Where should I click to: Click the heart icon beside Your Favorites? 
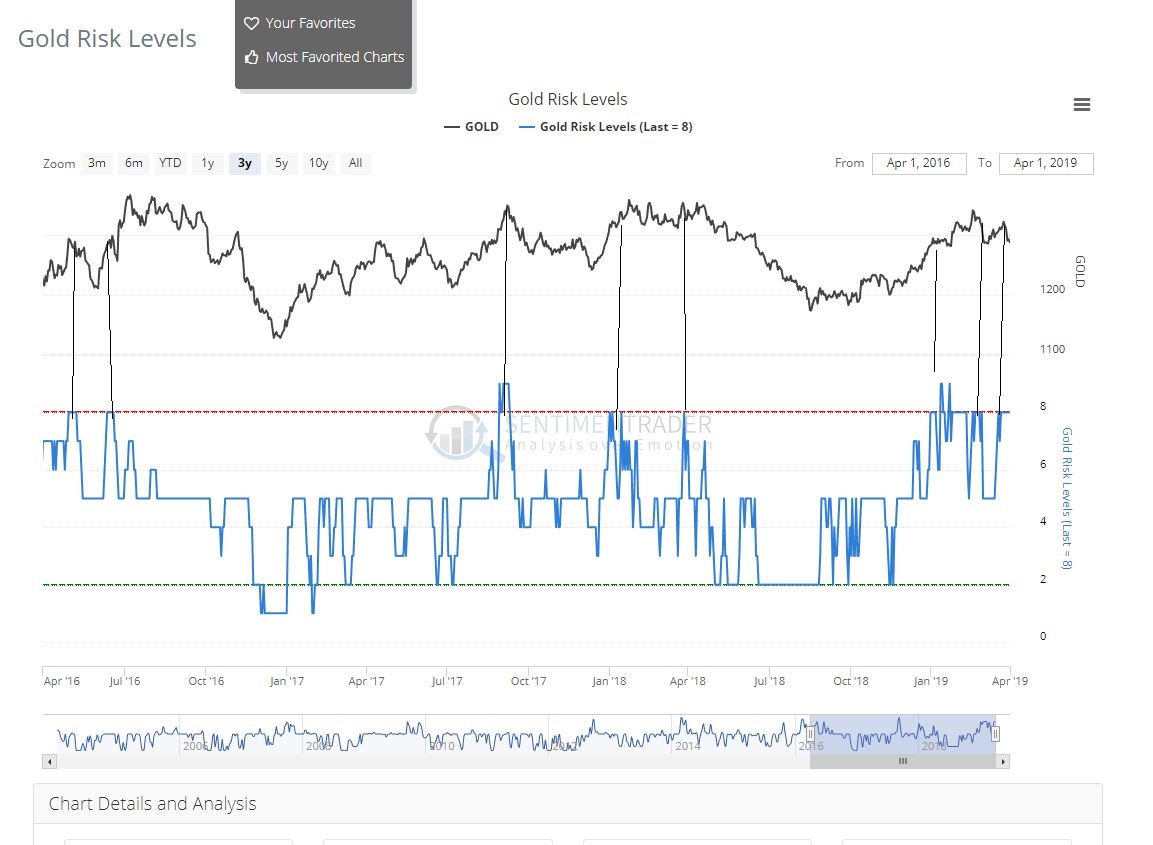point(254,22)
